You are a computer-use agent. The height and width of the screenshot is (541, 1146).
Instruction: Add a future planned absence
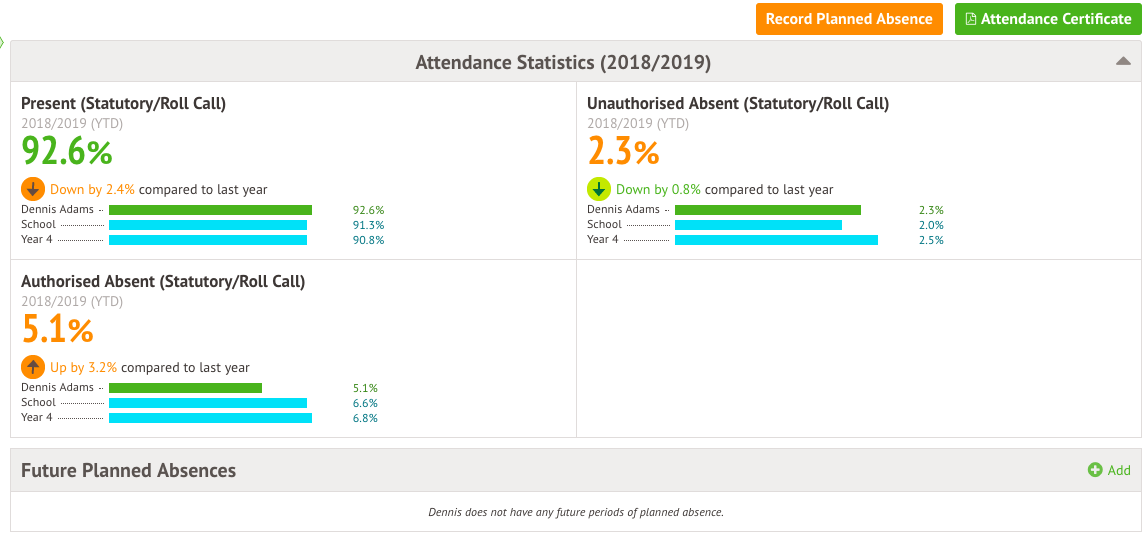click(x=1110, y=470)
